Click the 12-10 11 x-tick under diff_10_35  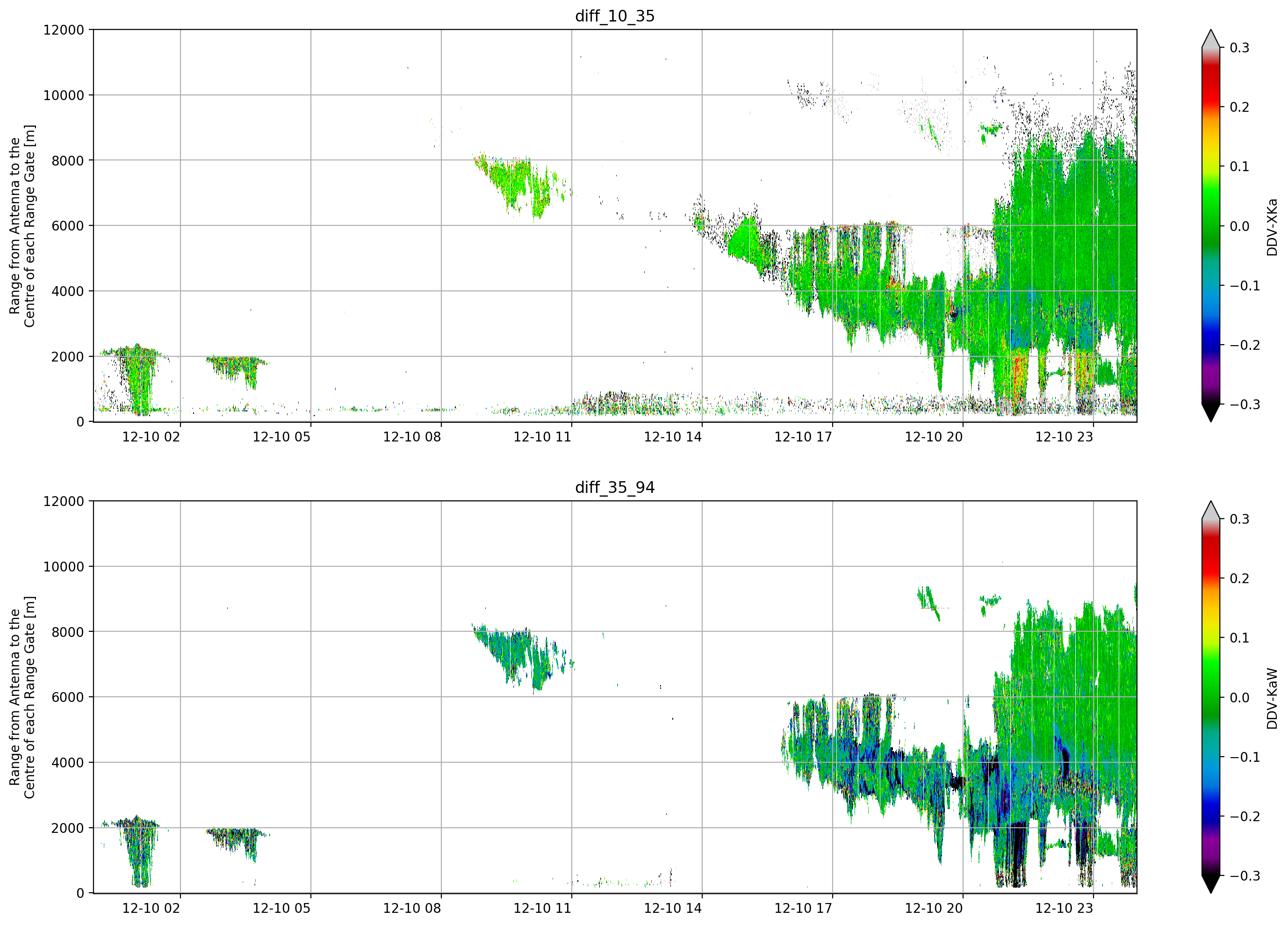tap(542, 437)
